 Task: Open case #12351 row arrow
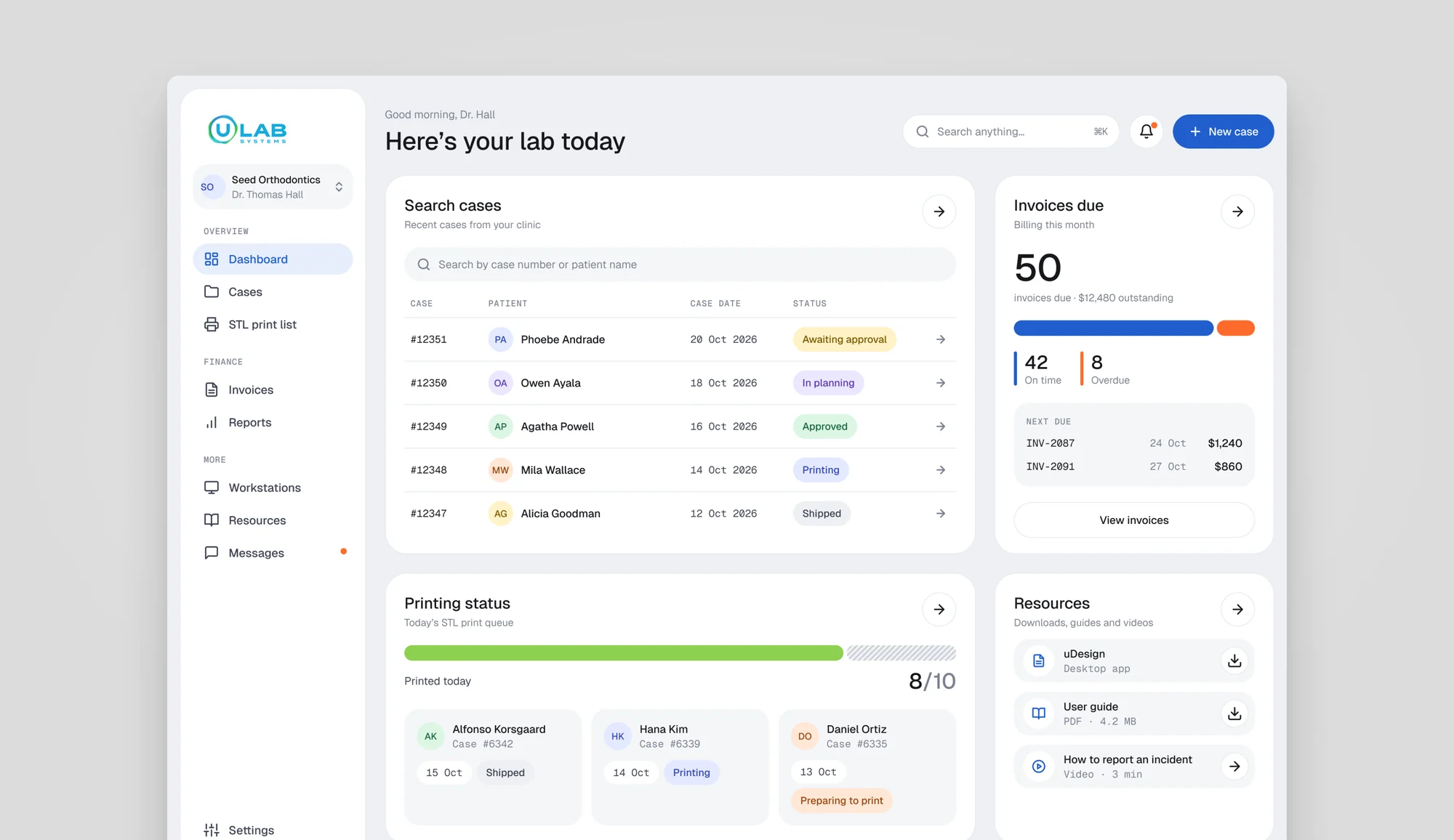point(940,339)
